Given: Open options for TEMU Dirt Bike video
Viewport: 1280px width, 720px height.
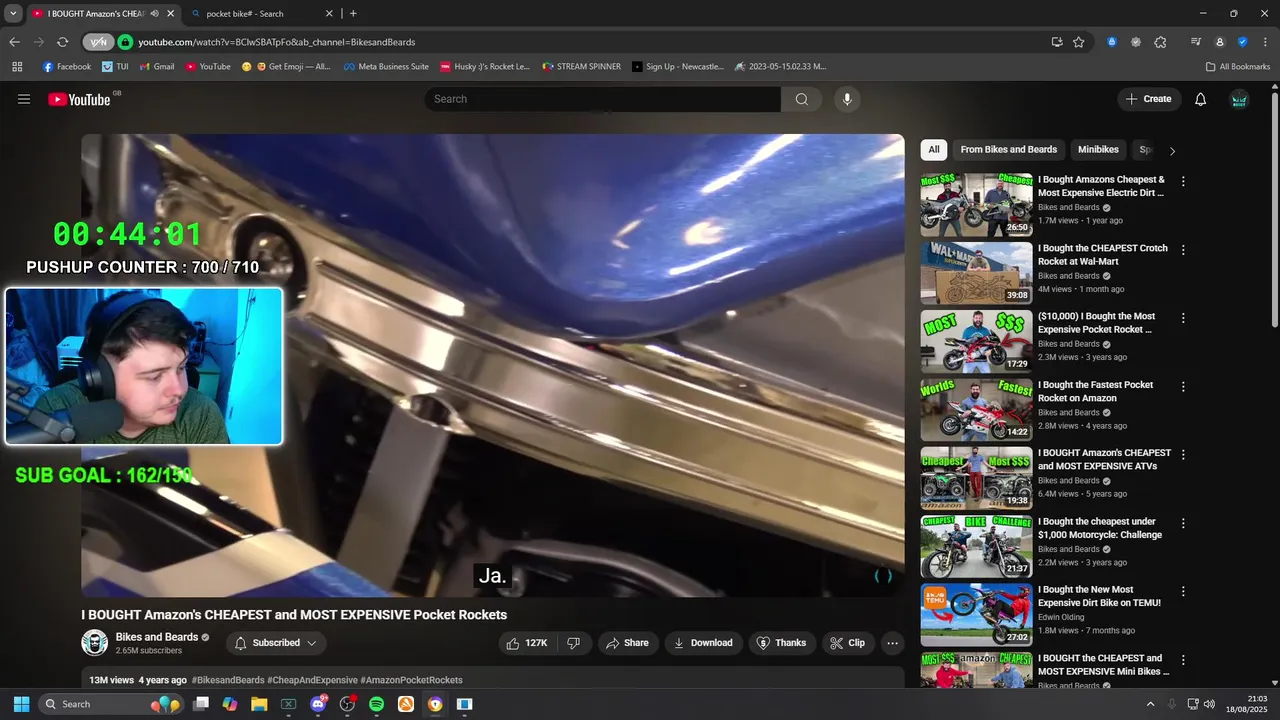Looking at the screenshot, I should [1183, 591].
